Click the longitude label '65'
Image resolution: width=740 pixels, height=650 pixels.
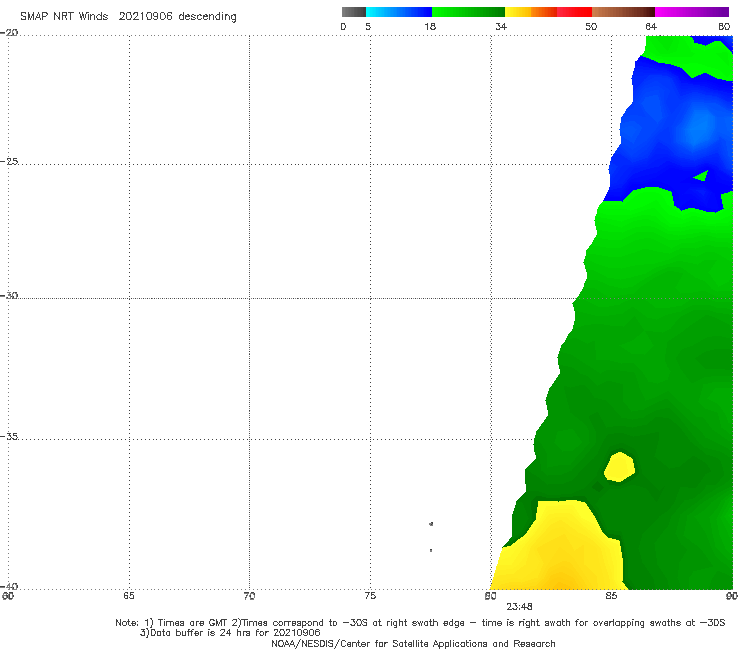pyautogui.click(x=129, y=596)
